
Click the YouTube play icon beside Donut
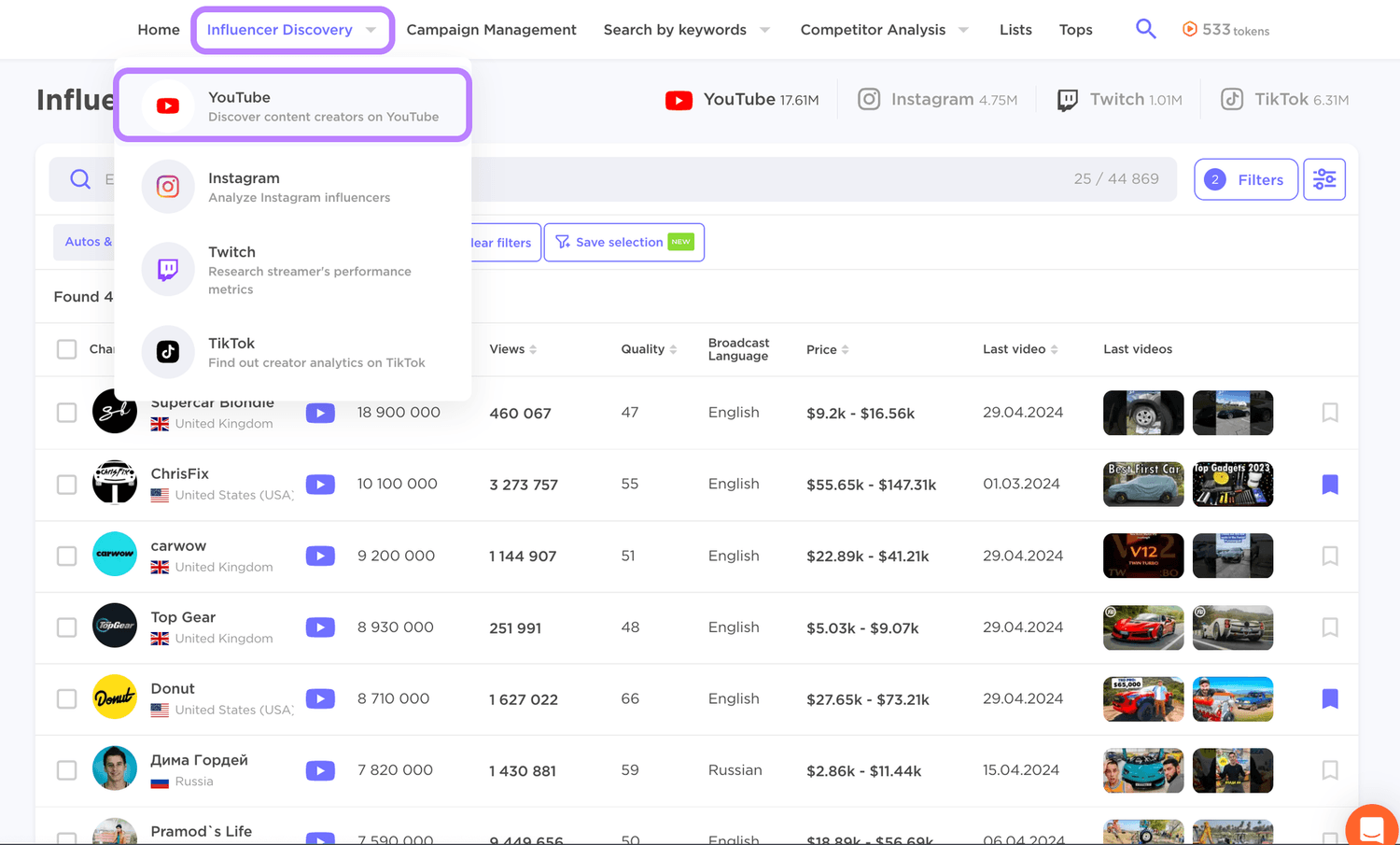coord(320,698)
